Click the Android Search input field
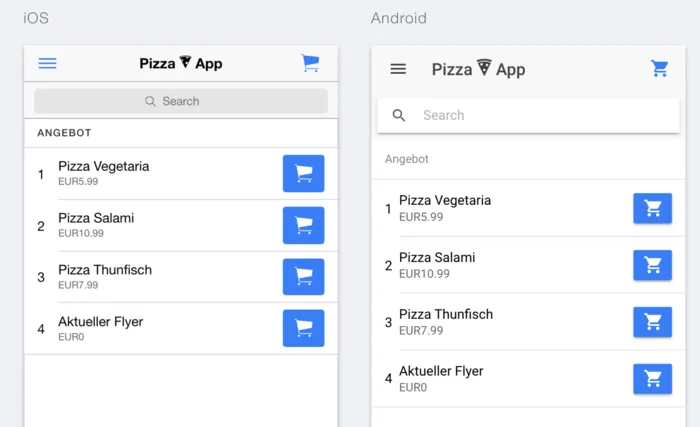 [540, 115]
